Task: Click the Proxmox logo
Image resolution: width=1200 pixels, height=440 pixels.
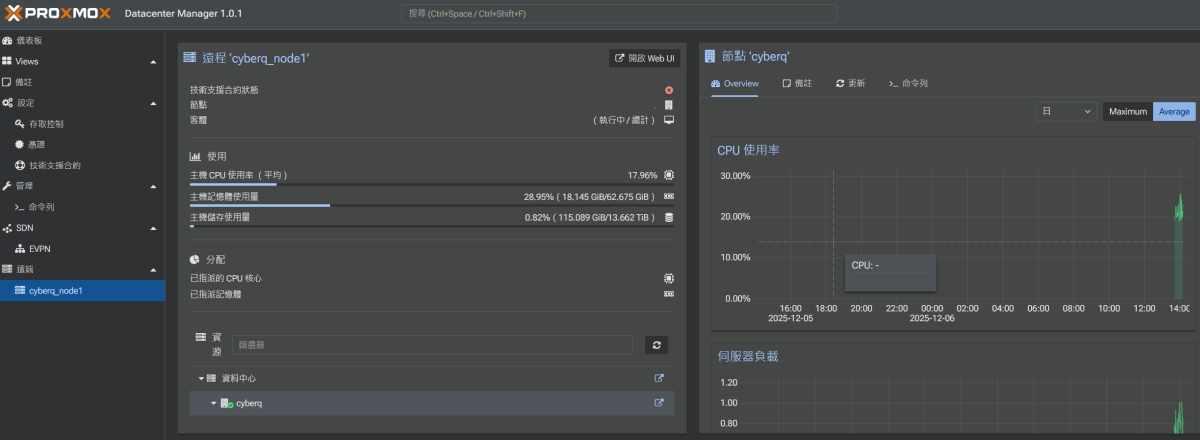Action: [x=58, y=13]
